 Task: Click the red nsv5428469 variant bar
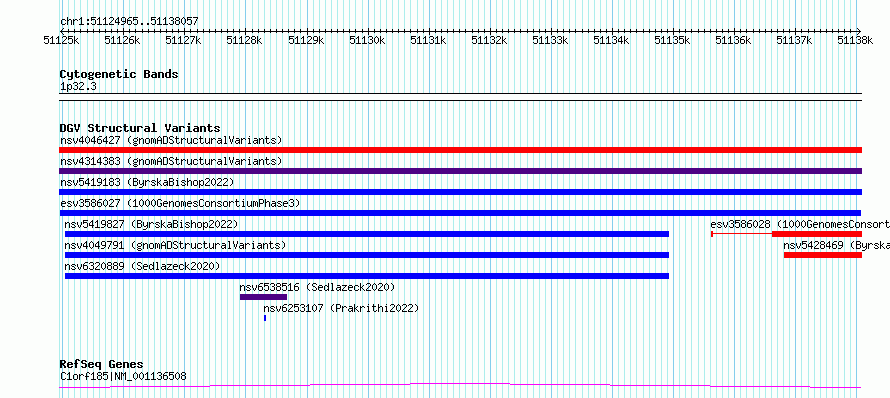tap(823, 255)
